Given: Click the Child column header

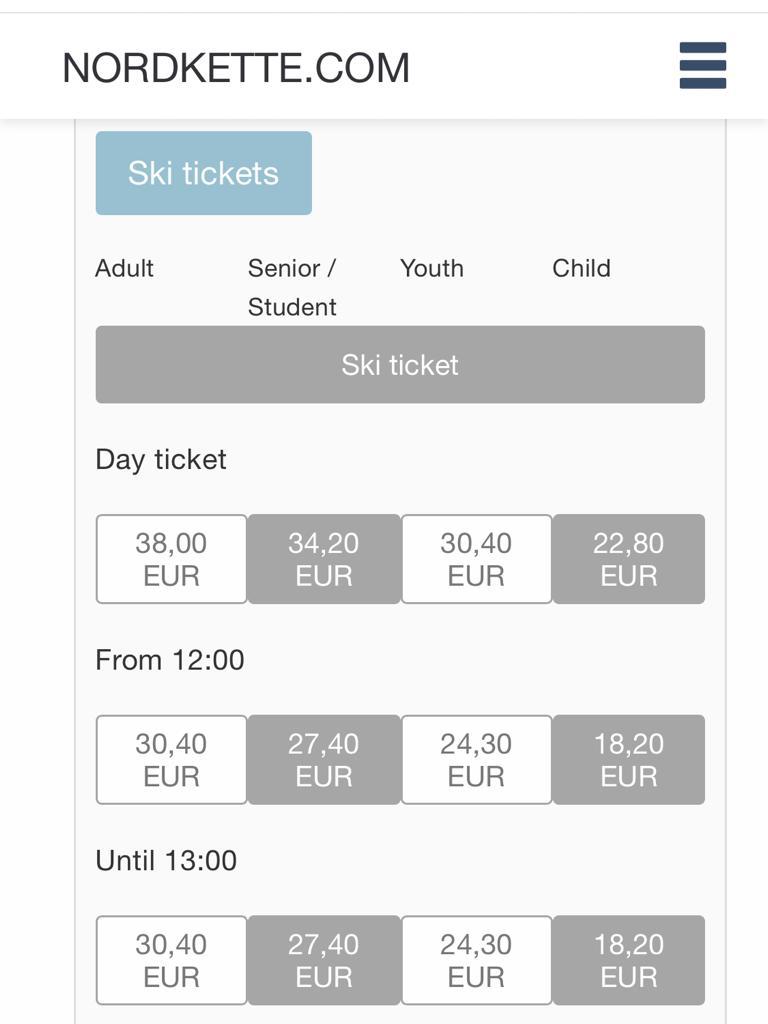Looking at the screenshot, I should click(581, 268).
